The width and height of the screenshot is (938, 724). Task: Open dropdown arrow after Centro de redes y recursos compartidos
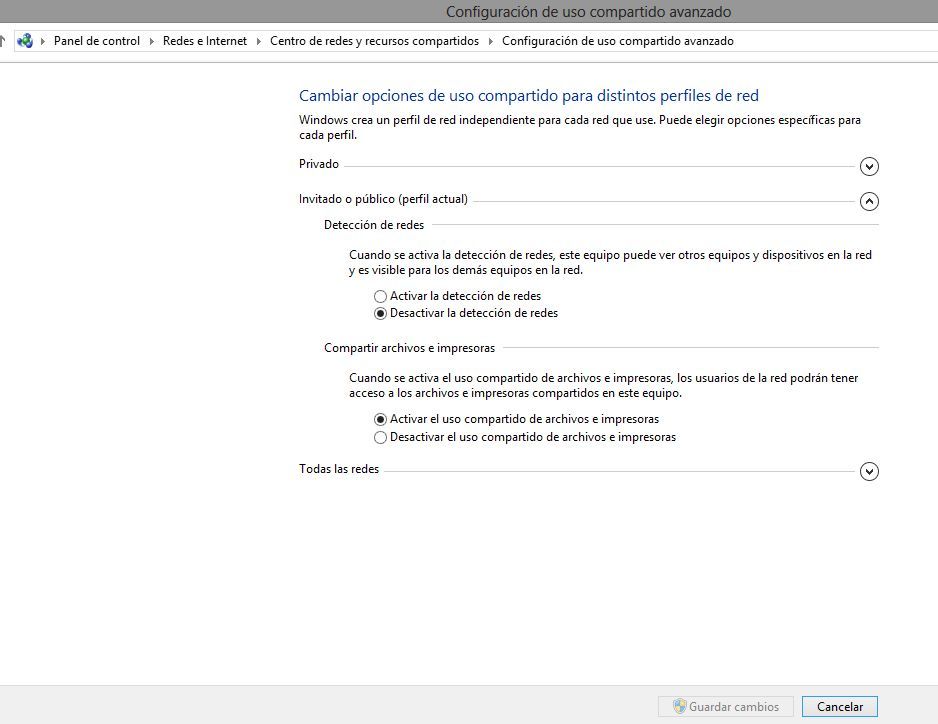pos(491,41)
